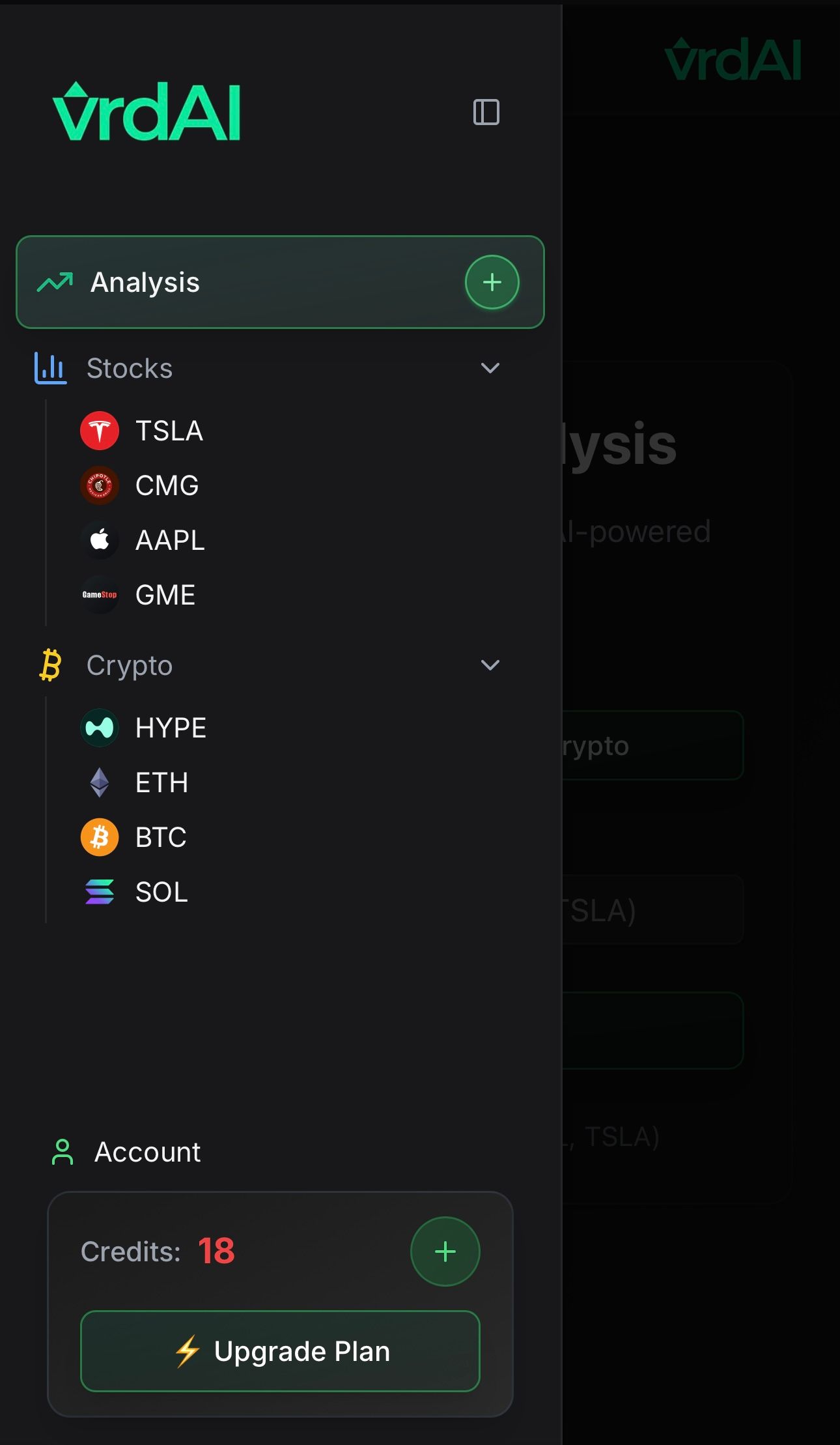This screenshot has height=1445, width=840.
Task: Click the Tesla logo icon
Action: (x=100, y=431)
